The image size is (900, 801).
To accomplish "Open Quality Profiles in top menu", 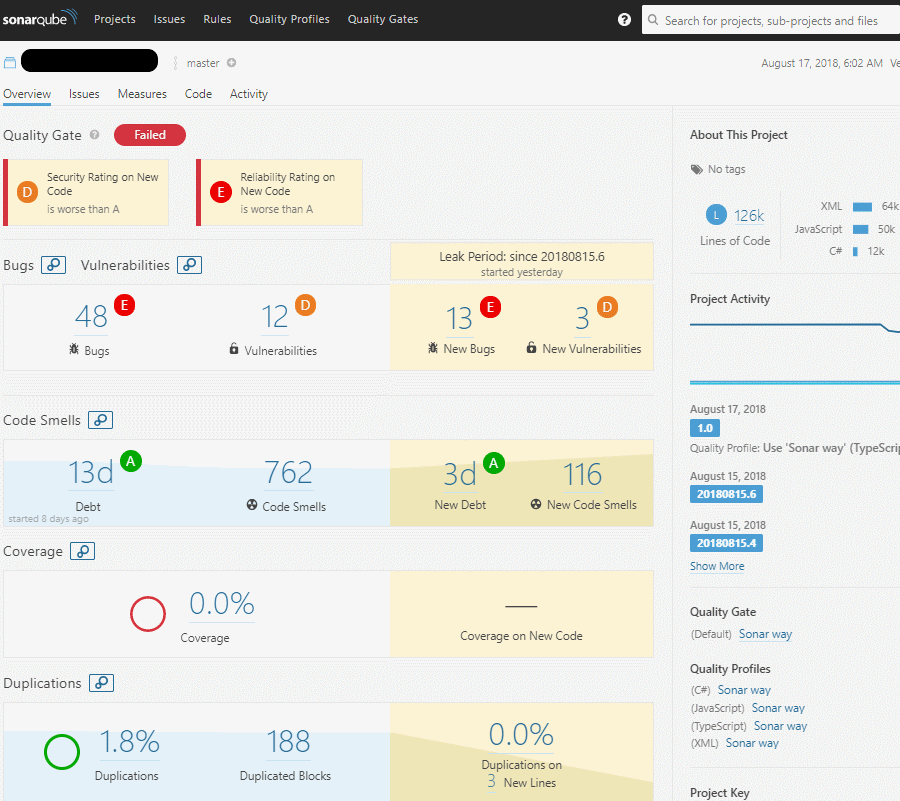I will point(289,19).
